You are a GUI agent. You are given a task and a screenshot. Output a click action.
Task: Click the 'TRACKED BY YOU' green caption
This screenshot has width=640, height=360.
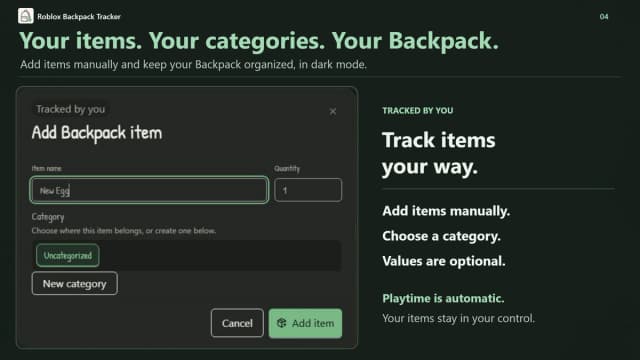pyautogui.click(x=418, y=111)
